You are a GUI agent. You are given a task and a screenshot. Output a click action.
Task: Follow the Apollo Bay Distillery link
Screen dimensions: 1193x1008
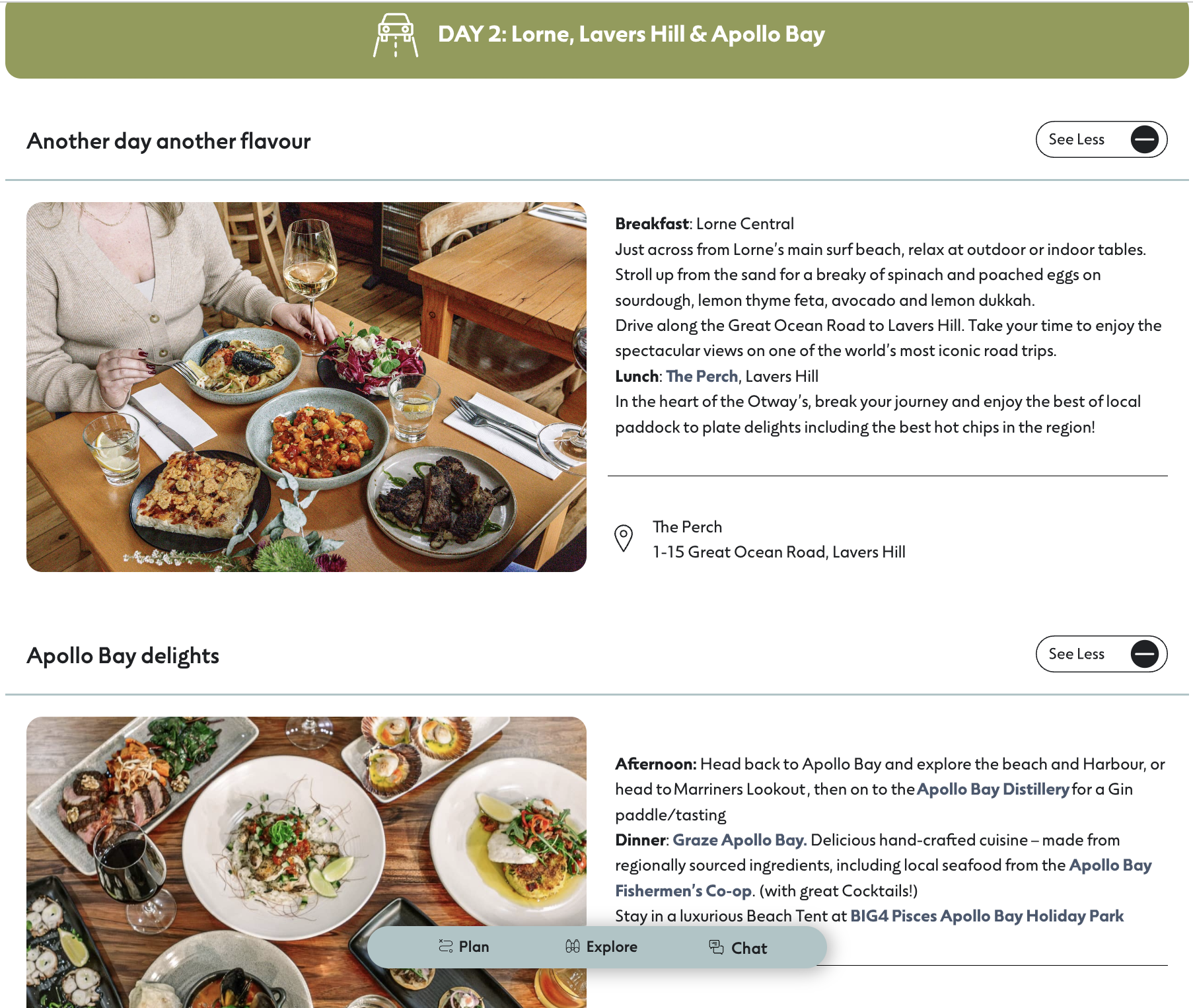tap(993, 789)
